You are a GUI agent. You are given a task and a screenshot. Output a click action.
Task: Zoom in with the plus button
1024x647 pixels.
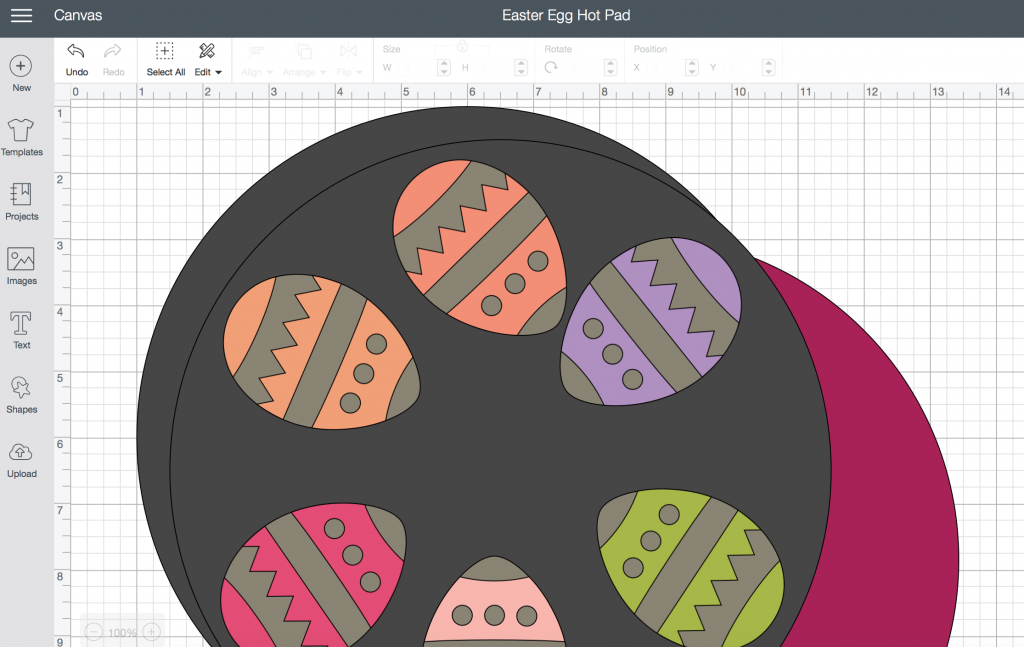tap(152, 632)
